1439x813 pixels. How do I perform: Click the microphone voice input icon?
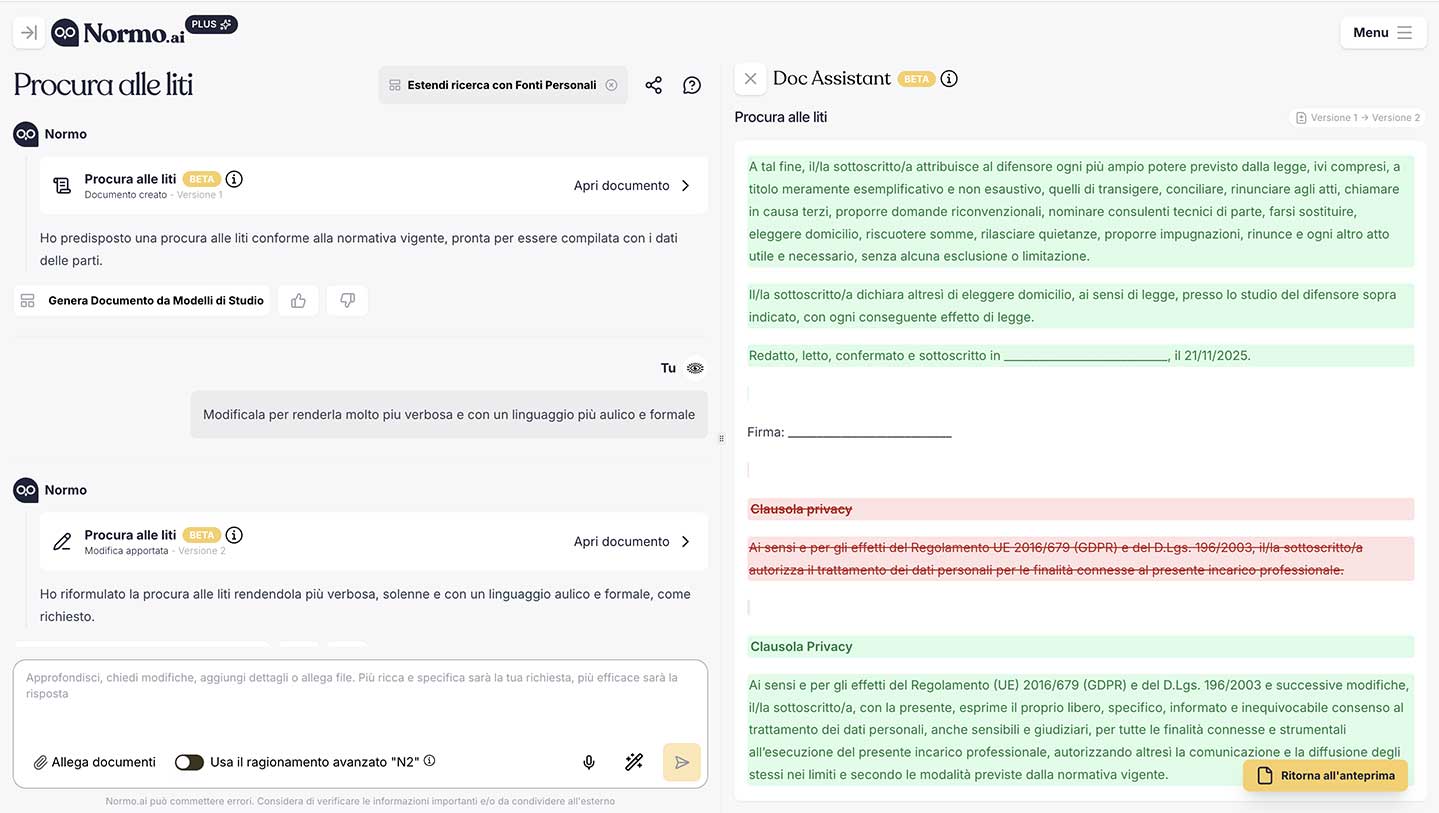[x=589, y=762]
